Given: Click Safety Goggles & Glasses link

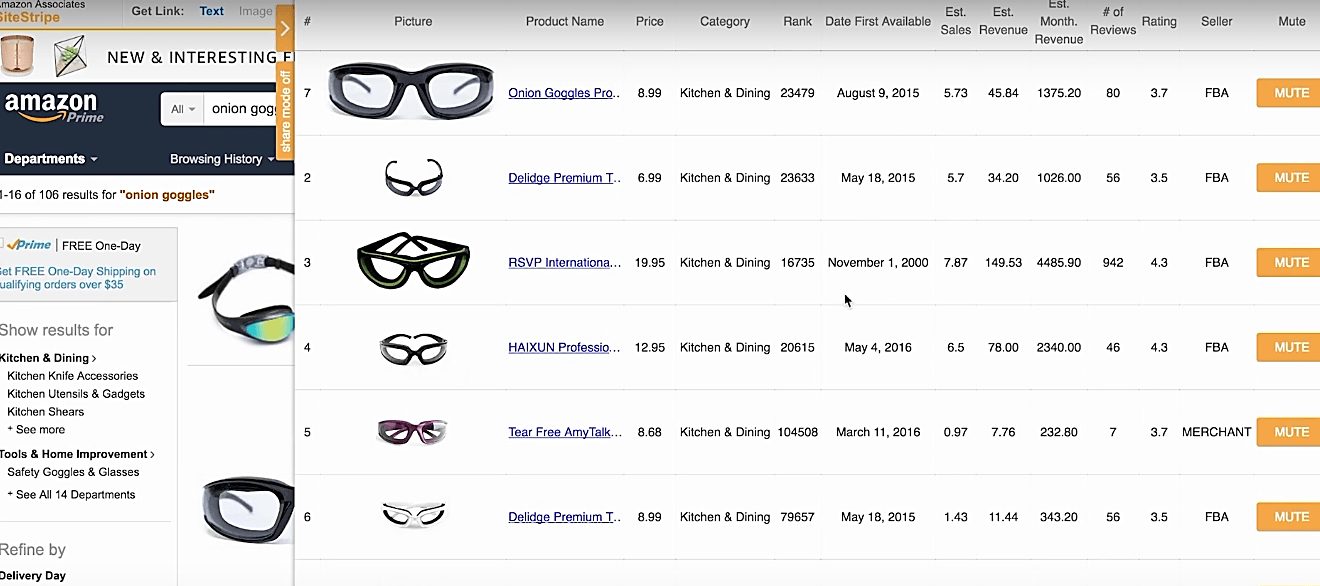Looking at the screenshot, I should 73,472.
